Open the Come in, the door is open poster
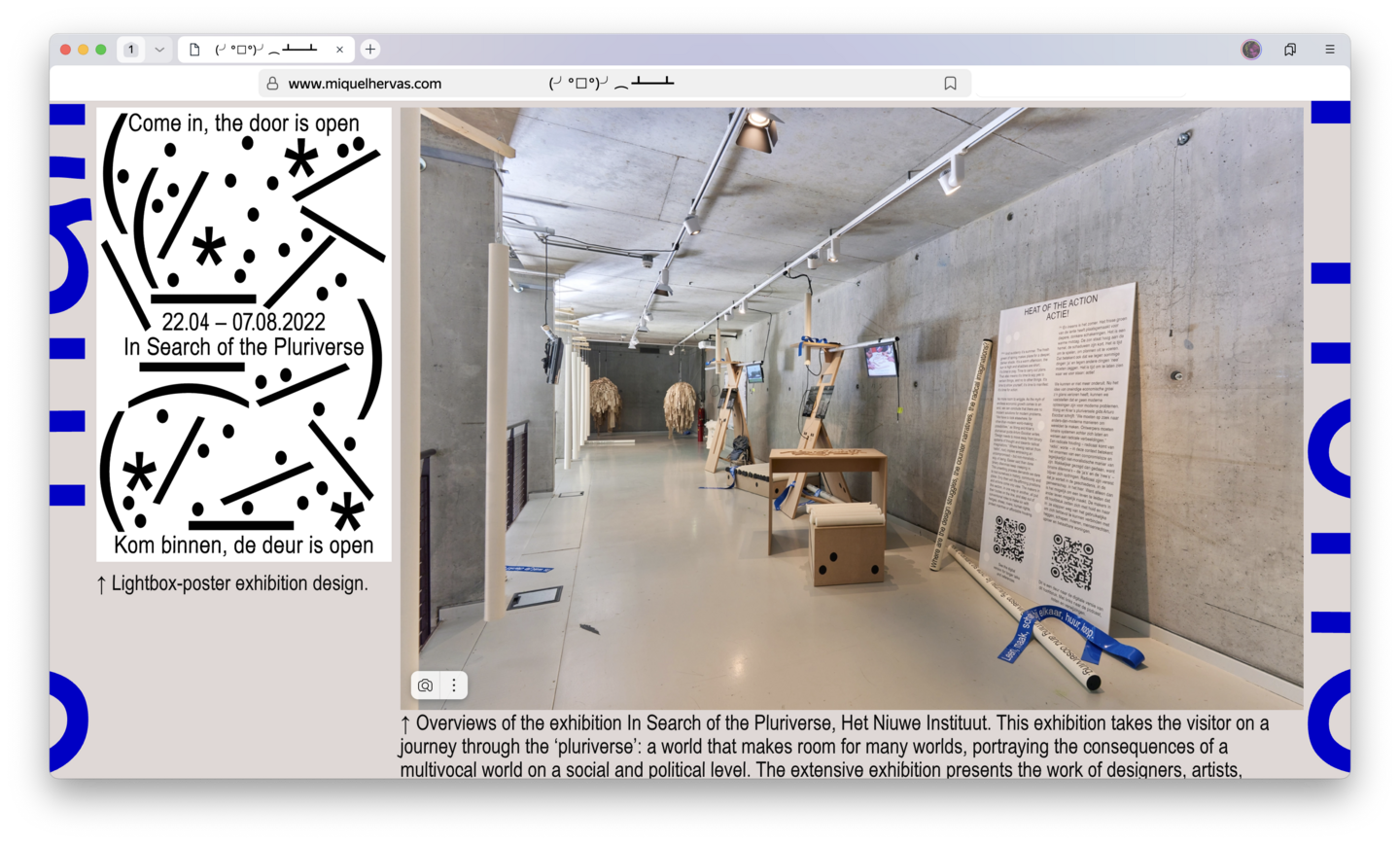 coord(244,334)
